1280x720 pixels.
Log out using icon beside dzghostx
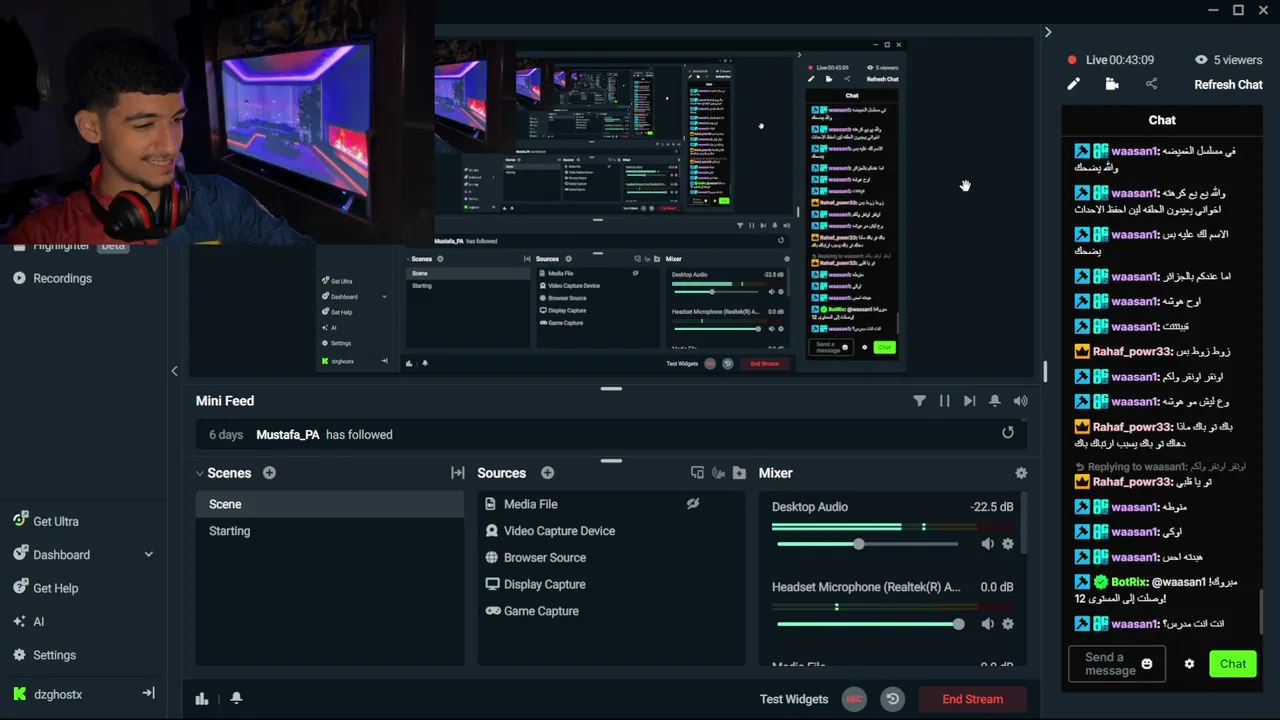click(x=148, y=693)
